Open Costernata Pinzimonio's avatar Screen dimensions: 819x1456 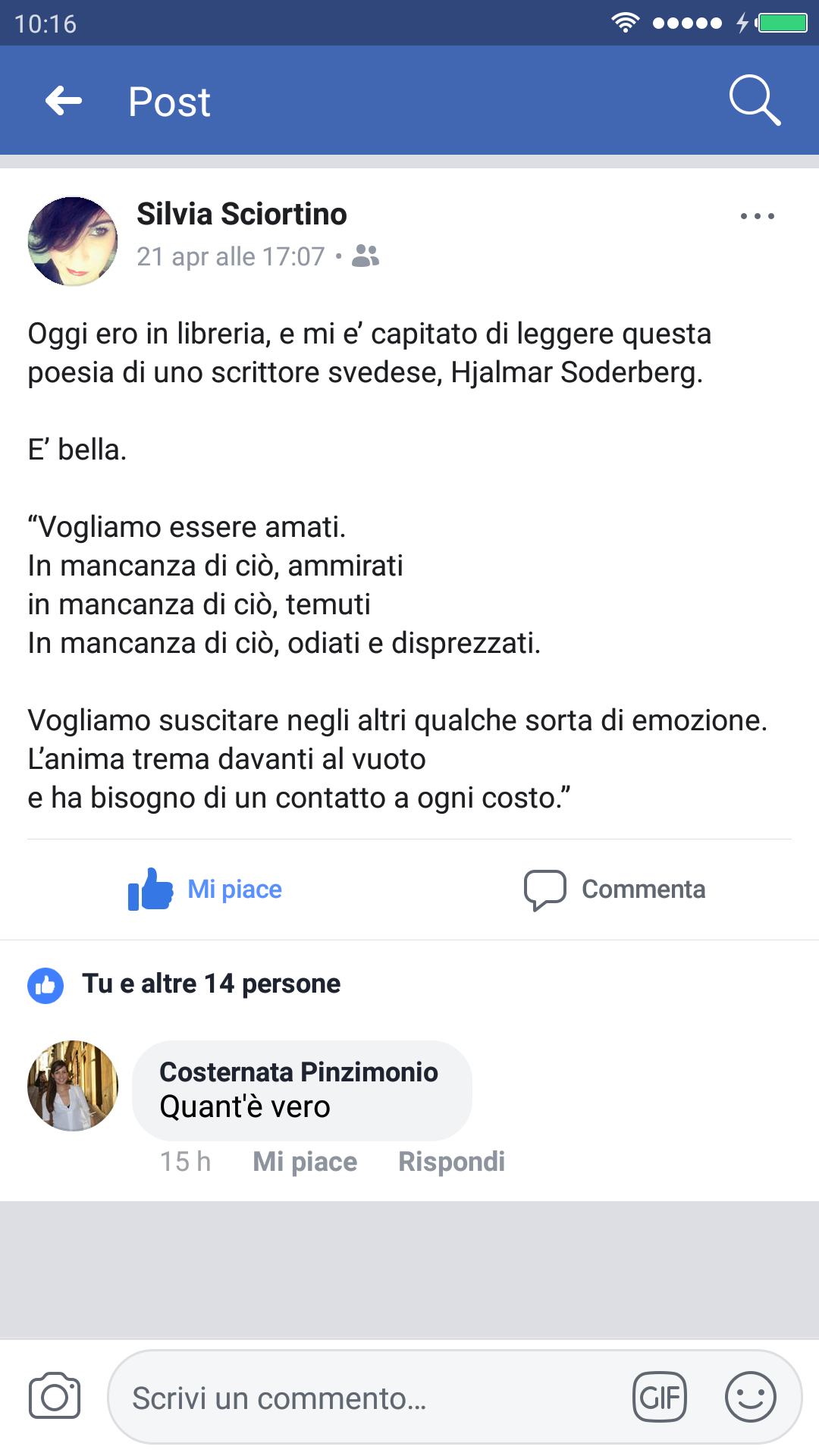73,1086
